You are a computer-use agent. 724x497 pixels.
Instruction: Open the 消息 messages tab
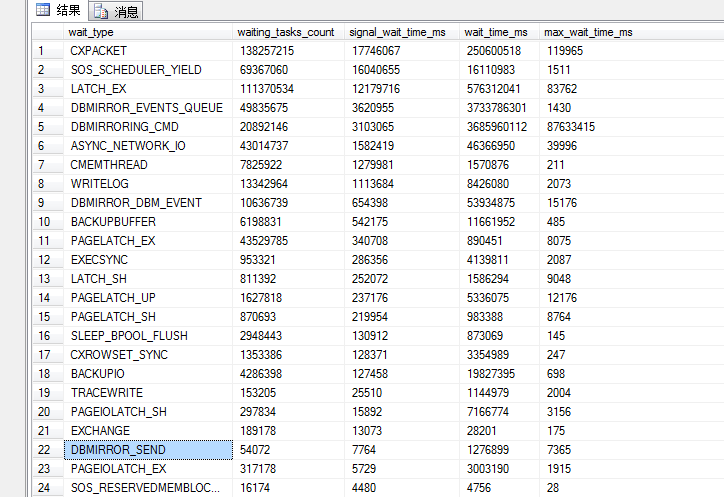(117, 12)
